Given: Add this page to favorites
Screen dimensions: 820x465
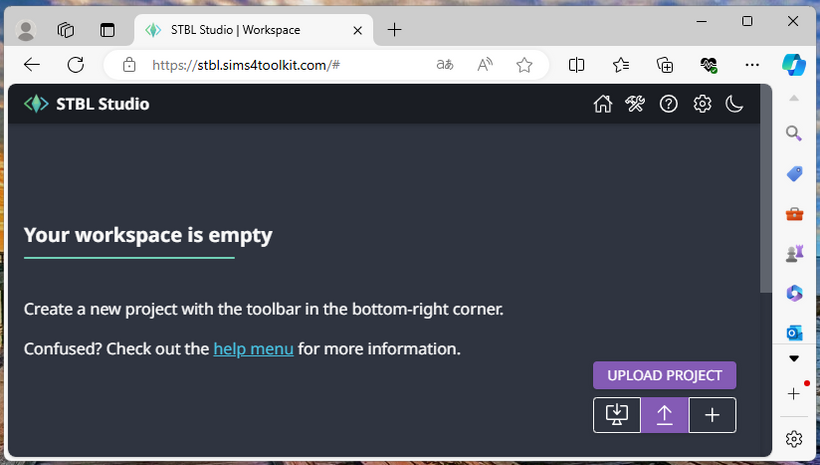Looking at the screenshot, I should (524, 65).
